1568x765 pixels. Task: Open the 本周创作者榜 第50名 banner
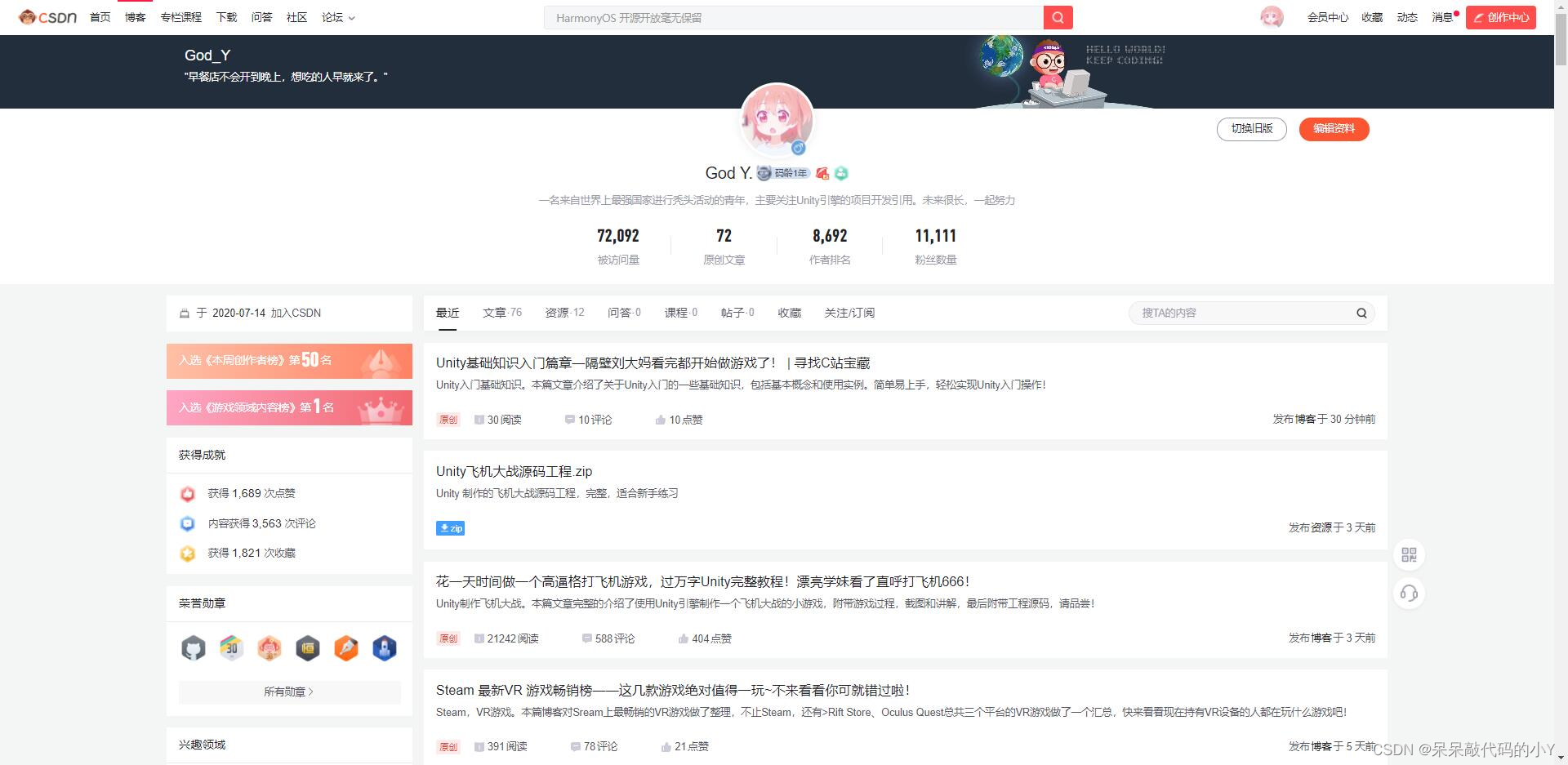click(x=289, y=361)
